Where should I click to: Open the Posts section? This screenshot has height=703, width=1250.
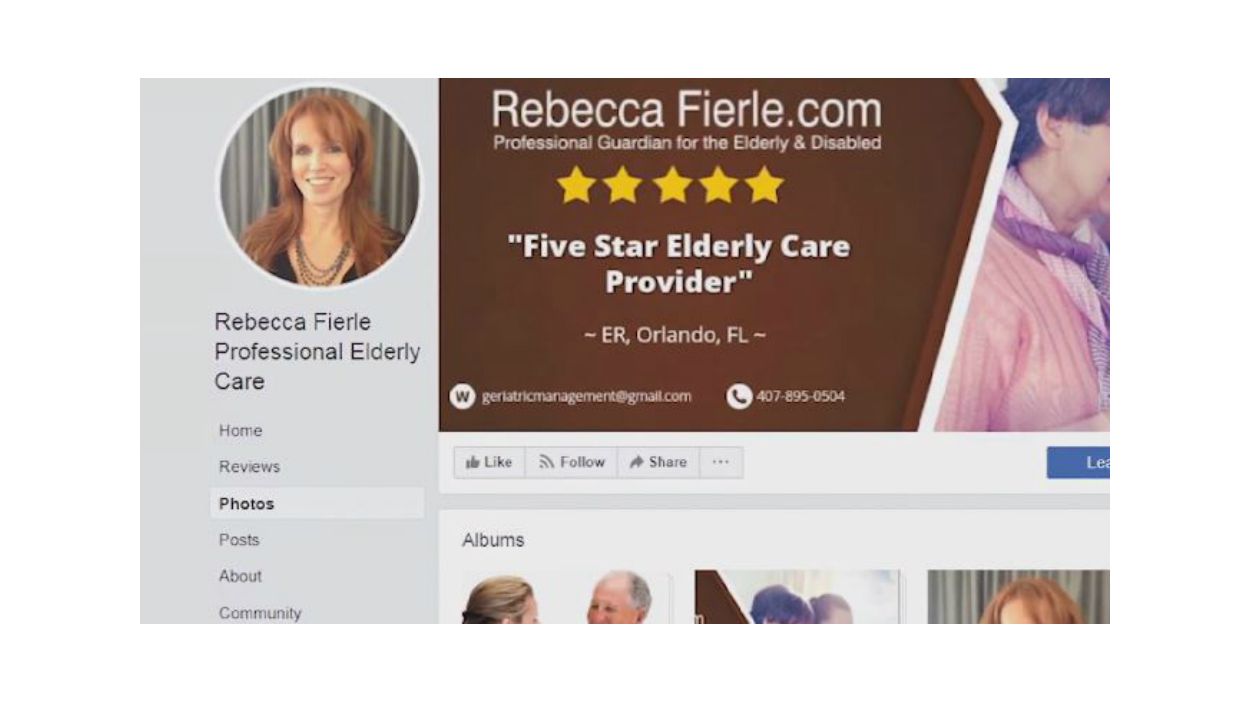click(x=239, y=539)
